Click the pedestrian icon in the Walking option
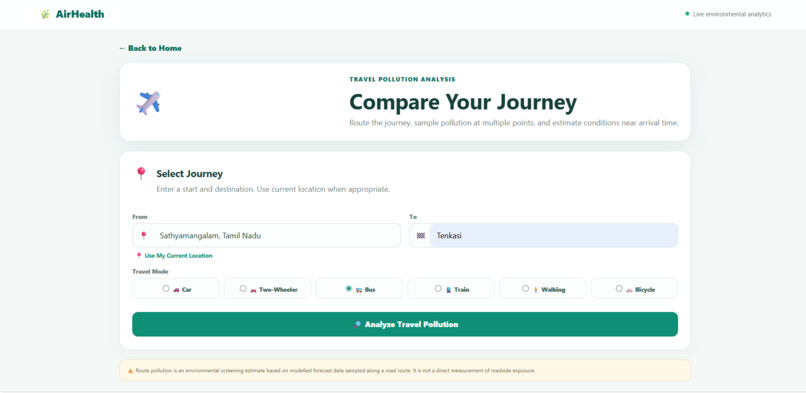The image size is (806, 393). point(536,290)
